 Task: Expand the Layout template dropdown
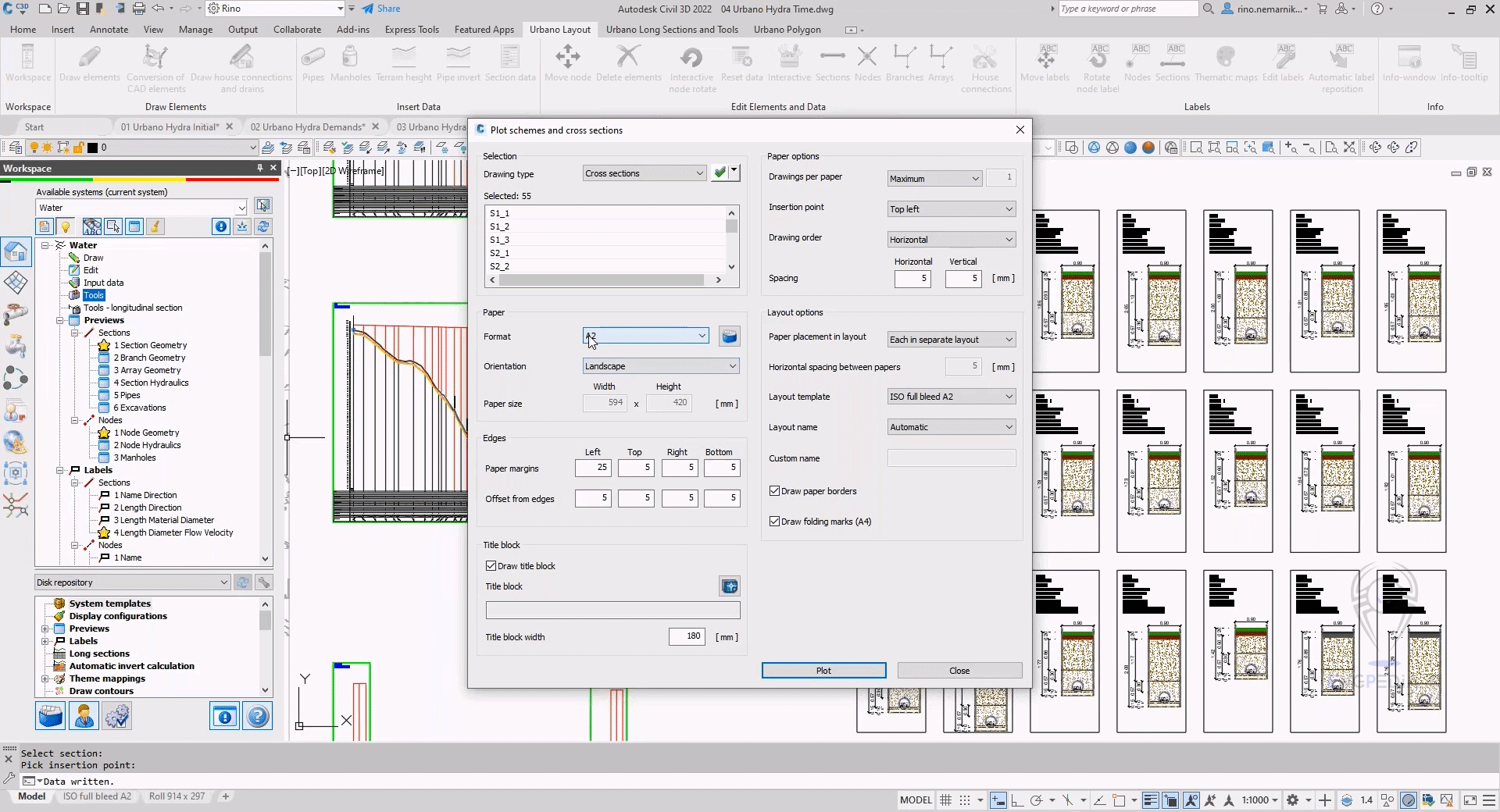tap(951, 397)
